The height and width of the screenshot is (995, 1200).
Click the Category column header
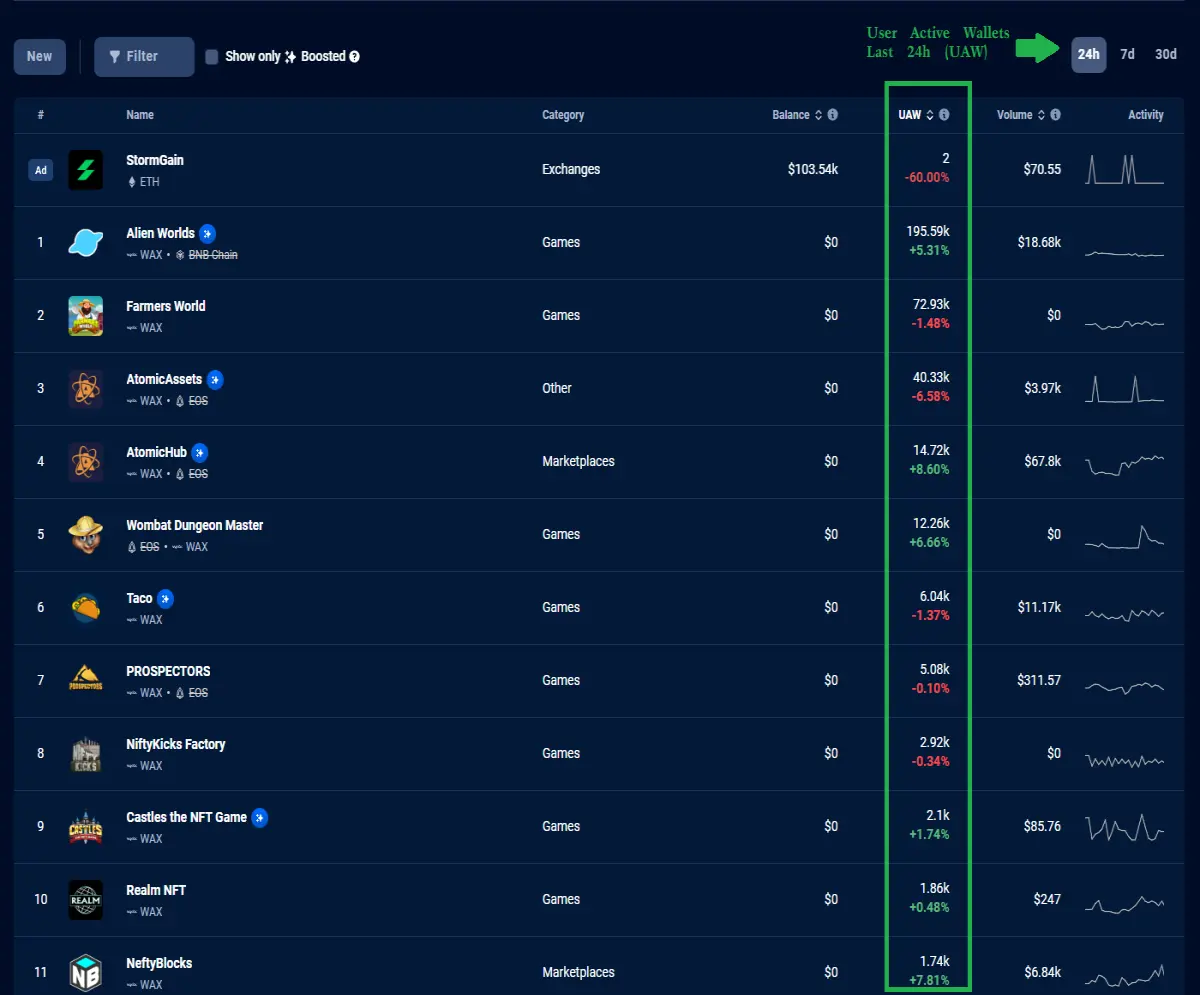(563, 115)
